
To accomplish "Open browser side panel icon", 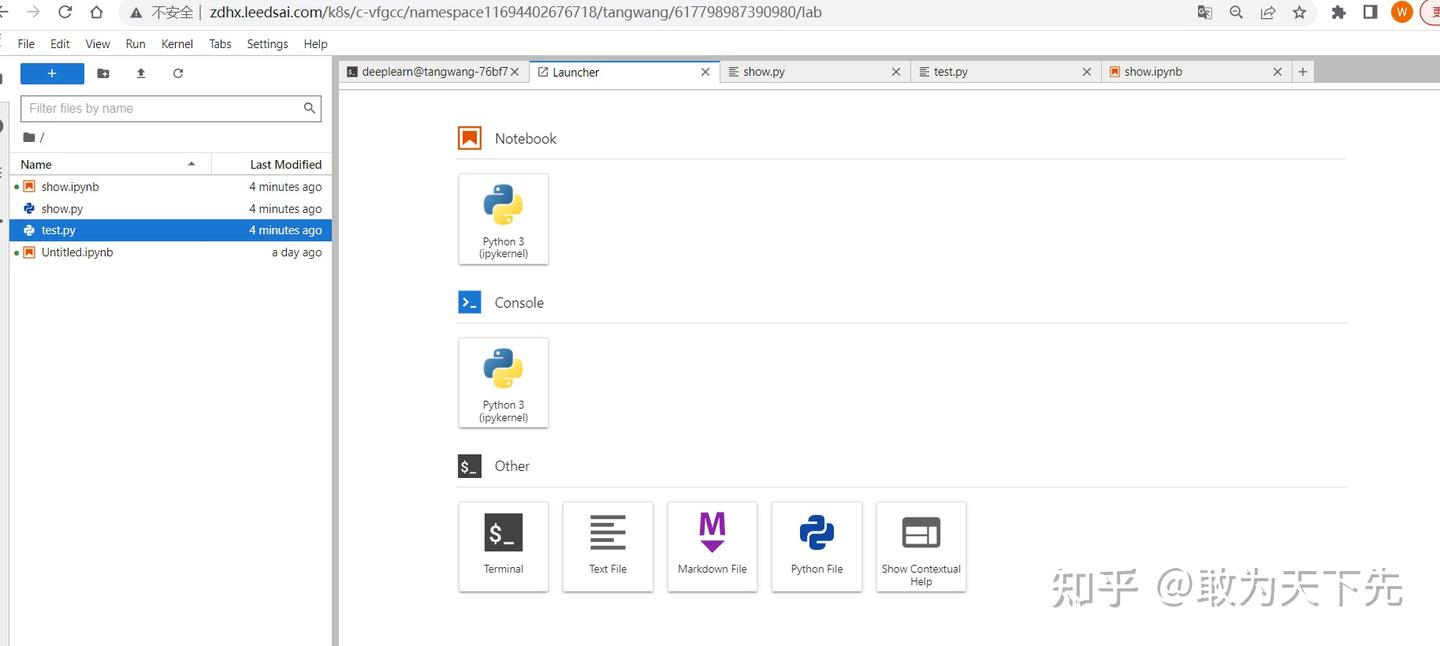I will 1370,12.
